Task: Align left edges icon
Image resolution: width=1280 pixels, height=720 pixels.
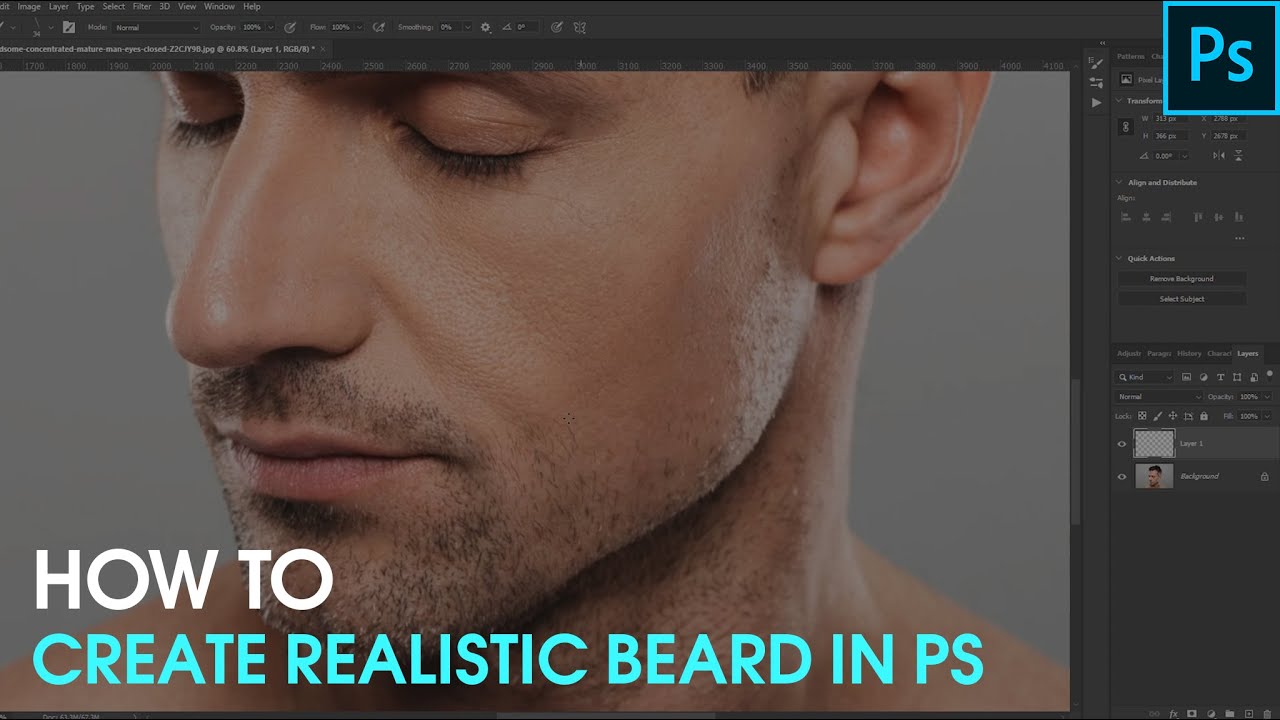Action: click(x=1126, y=217)
